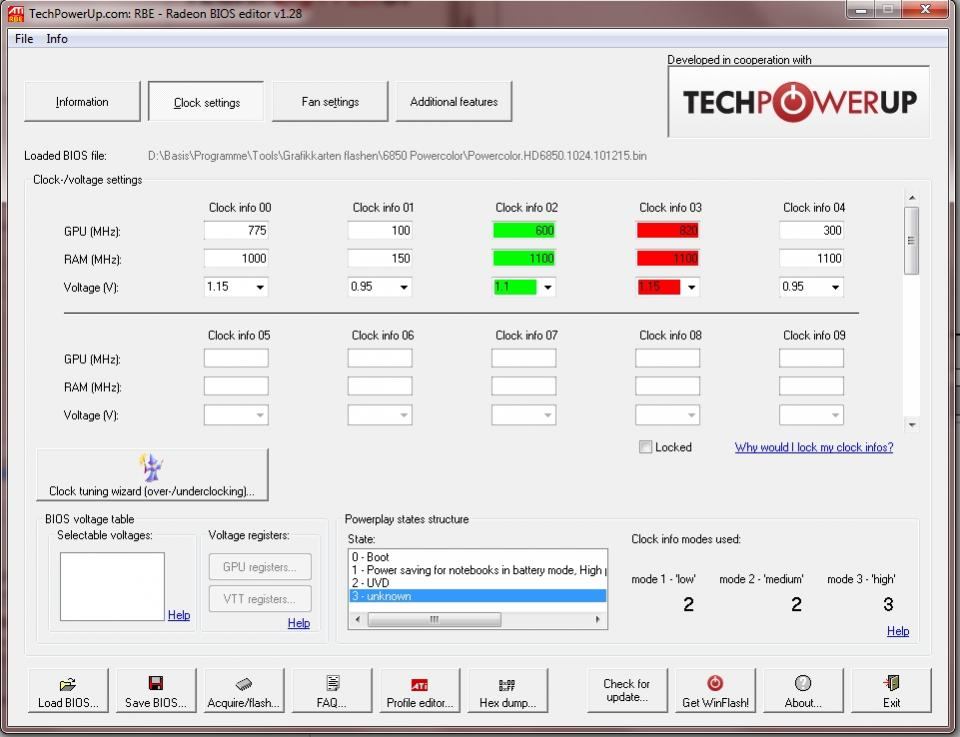Switch to the Information tab
The width and height of the screenshot is (960, 737).
(x=82, y=102)
